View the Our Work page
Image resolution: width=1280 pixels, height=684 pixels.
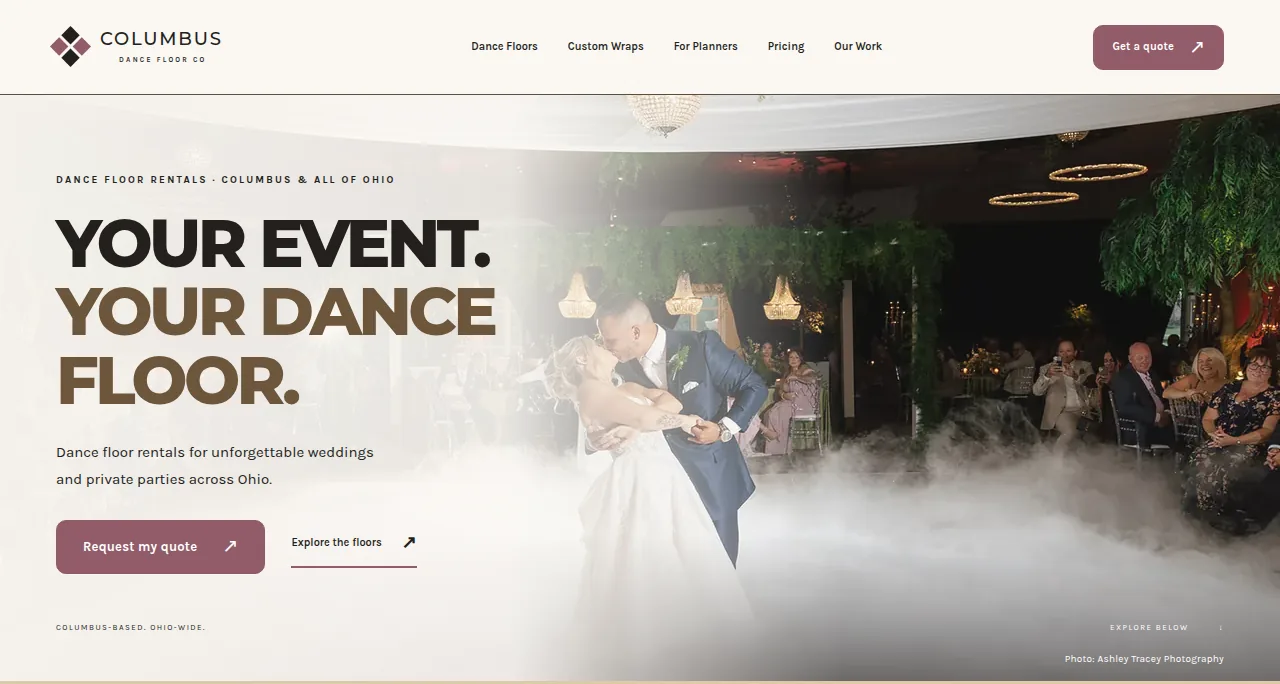[858, 46]
